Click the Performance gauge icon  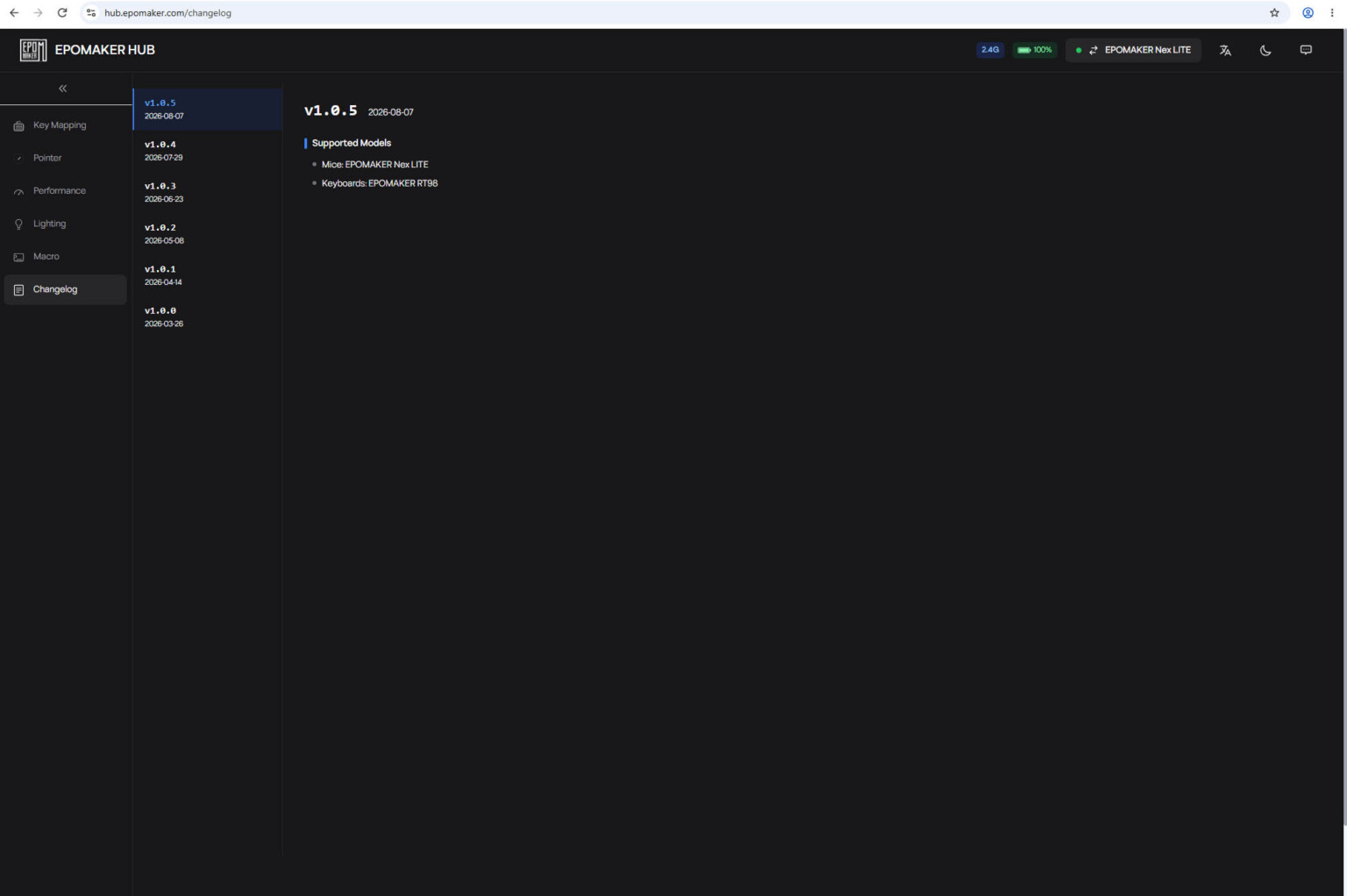point(18,192)
